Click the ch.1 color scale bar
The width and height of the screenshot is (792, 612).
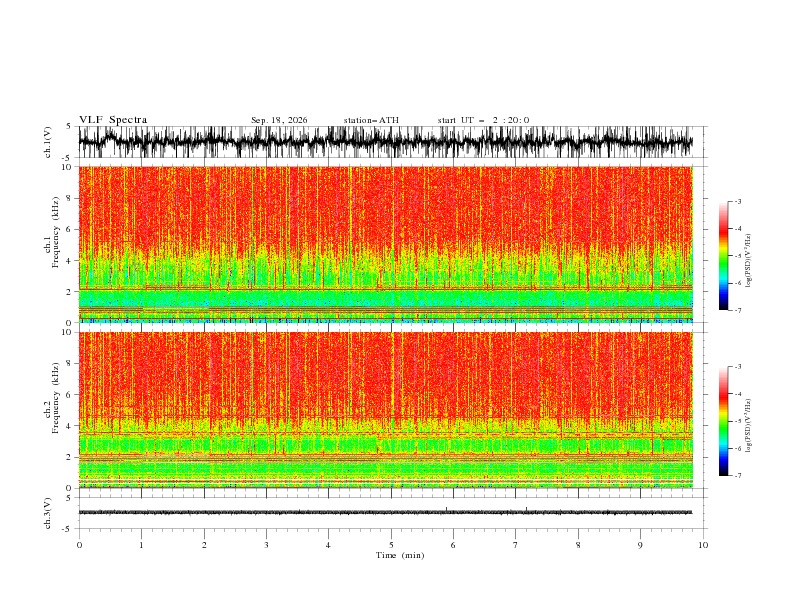point(723,256)
